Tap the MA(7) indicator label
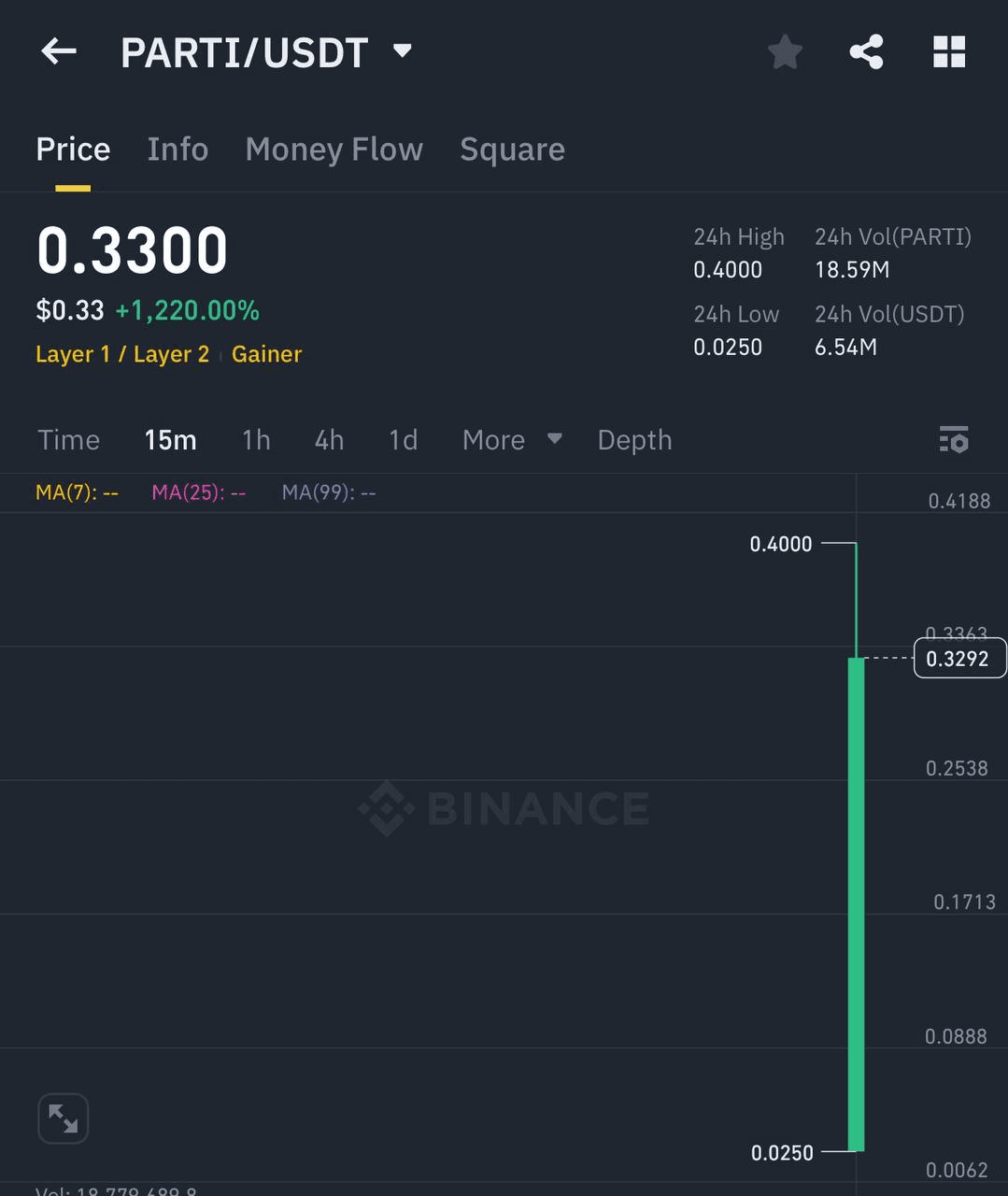Viewport: 1008px width, 1196px height. (77, 492)
